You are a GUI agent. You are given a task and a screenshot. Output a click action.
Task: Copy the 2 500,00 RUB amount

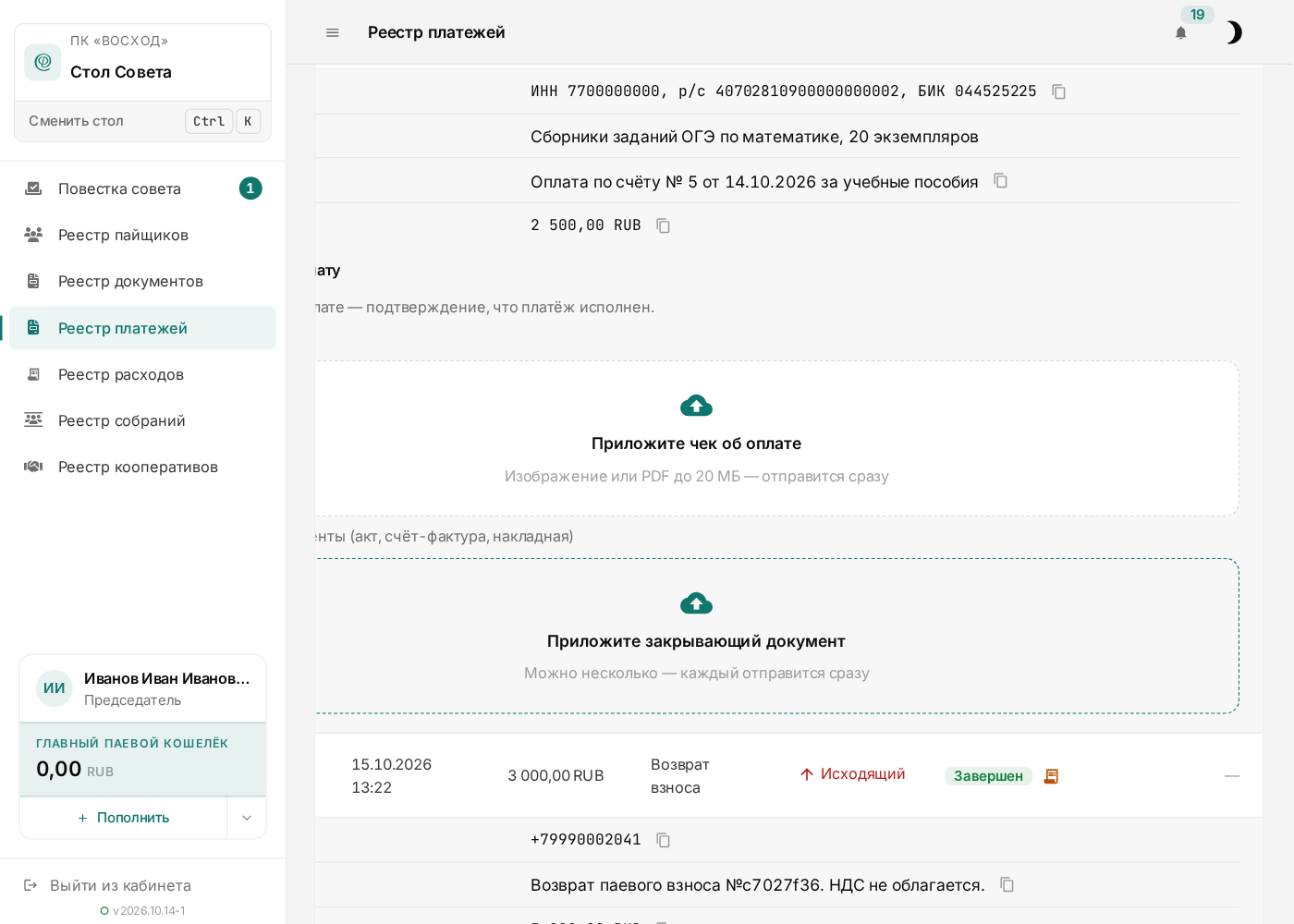click(664, 225)
